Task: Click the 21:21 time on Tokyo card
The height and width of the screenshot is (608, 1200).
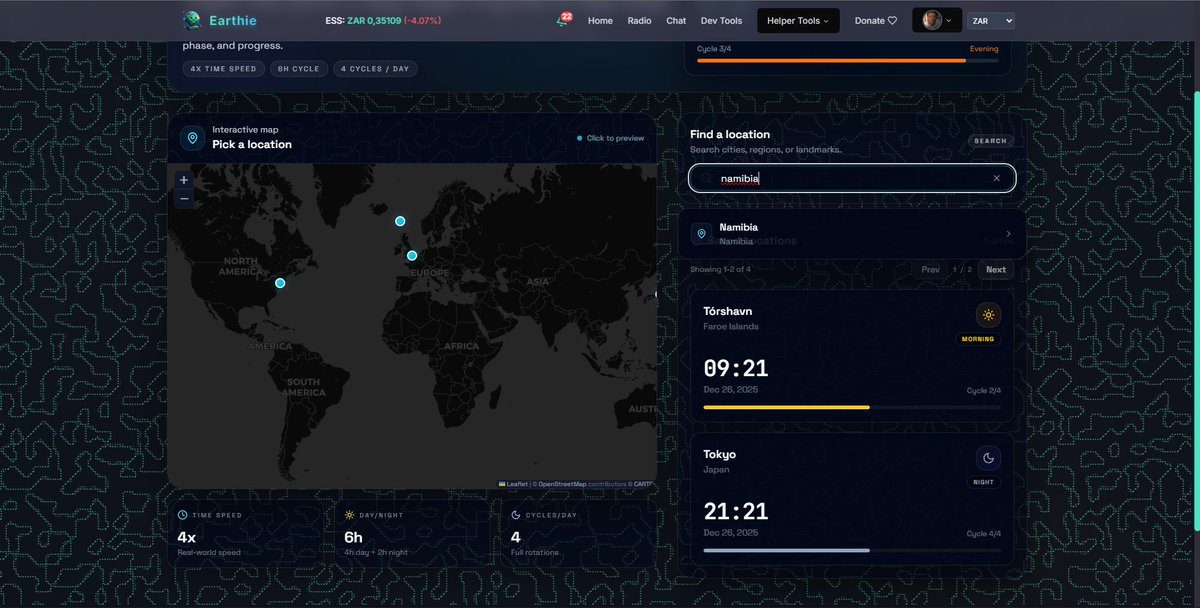Action: [735, 512]
